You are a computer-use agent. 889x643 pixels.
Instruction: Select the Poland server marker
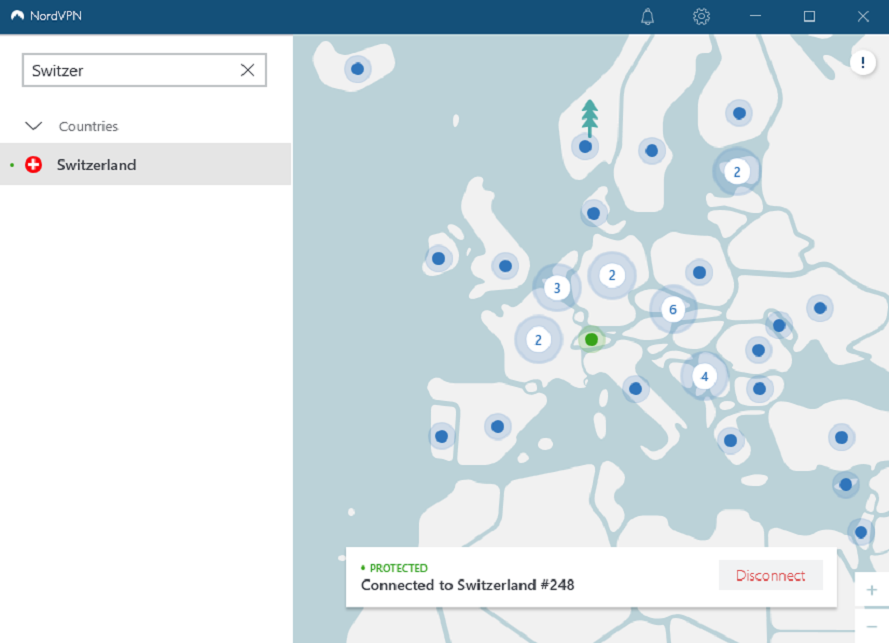tap(699, 273)
